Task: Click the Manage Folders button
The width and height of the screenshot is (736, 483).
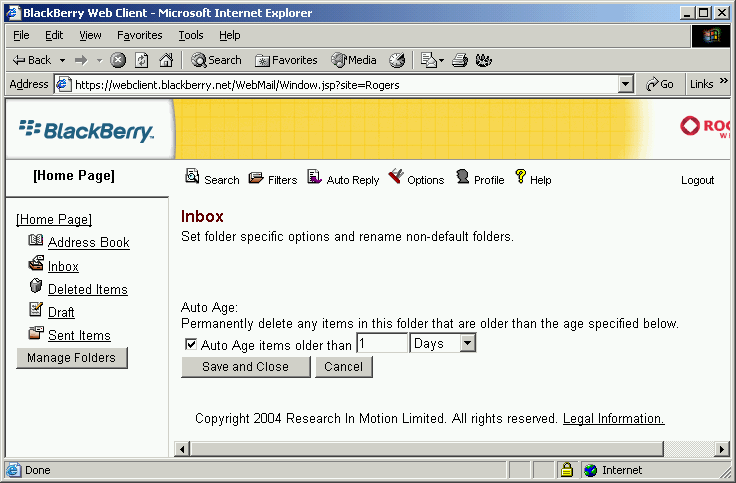Action: point(71,358)
